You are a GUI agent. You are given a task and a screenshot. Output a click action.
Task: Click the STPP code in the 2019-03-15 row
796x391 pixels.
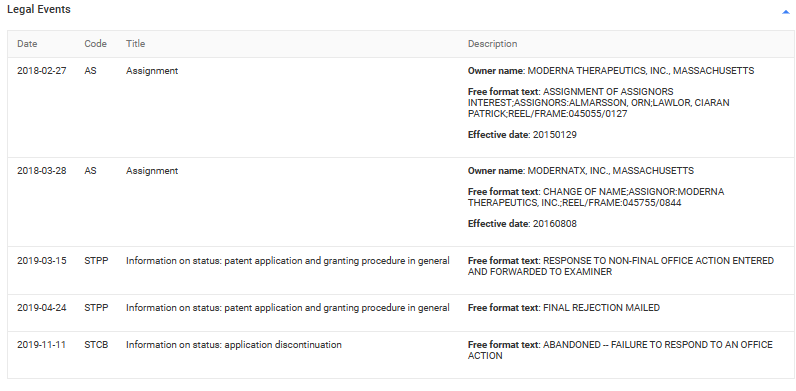(x=96, y=261)
